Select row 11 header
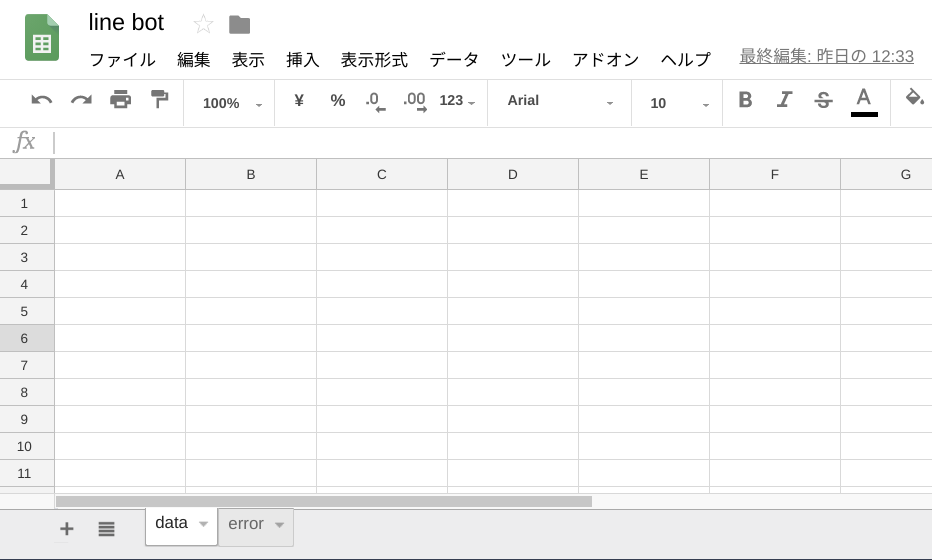The image size is (932, 560). click(x=27, y=473)
